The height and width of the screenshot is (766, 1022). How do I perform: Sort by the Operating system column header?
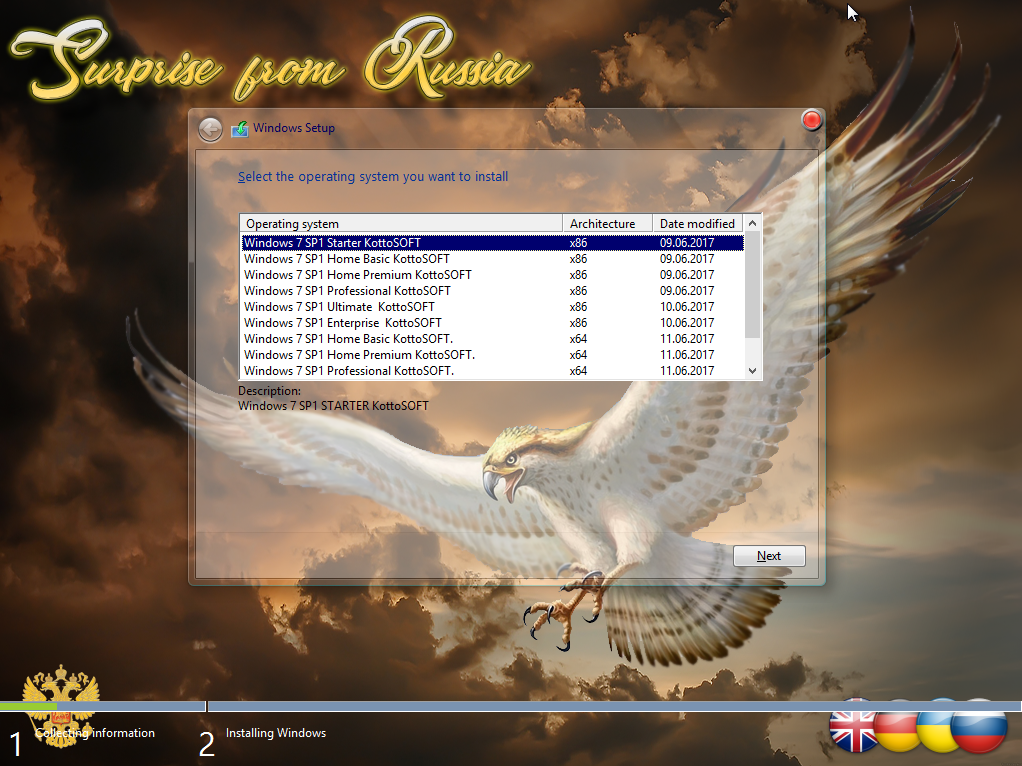point(401,224)
